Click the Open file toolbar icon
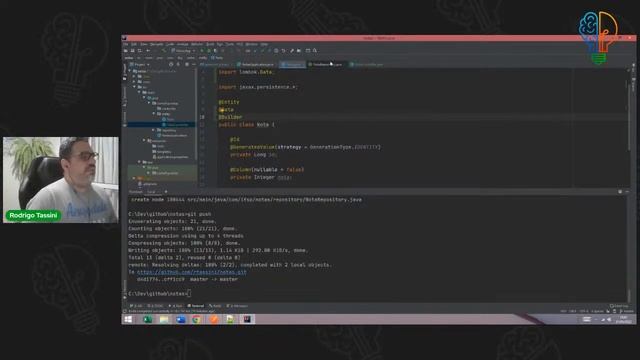The height and width of the screenshot is (360, 640). (x=126, y=51)
